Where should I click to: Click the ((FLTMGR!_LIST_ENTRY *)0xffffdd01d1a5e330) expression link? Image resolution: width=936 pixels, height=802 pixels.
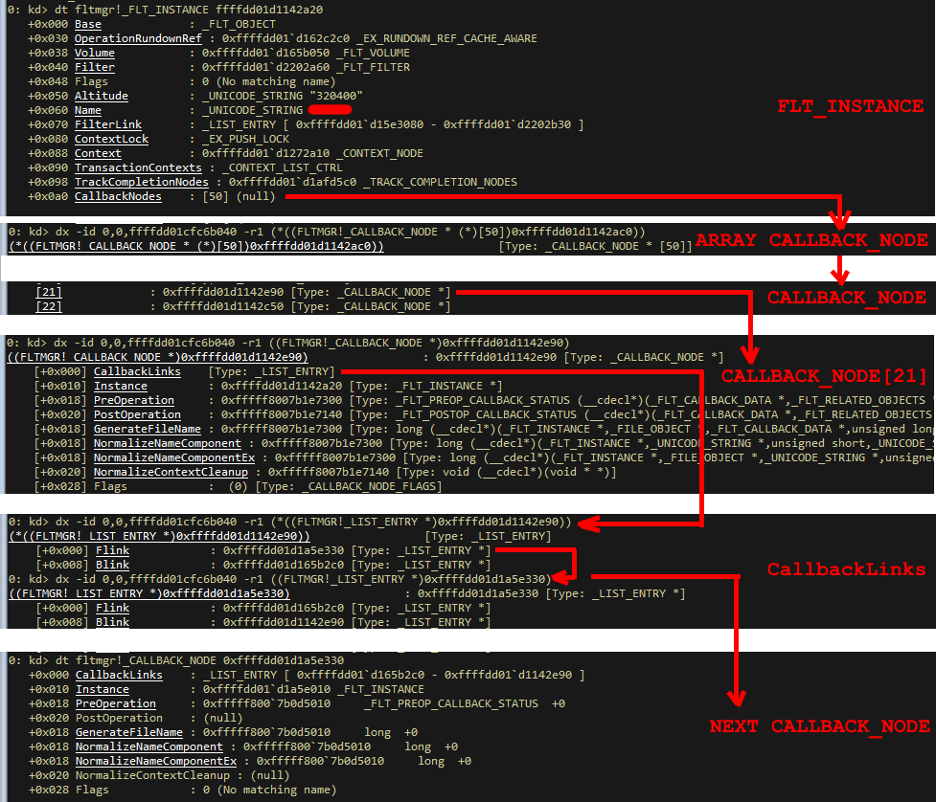click(x=149, y=594)
